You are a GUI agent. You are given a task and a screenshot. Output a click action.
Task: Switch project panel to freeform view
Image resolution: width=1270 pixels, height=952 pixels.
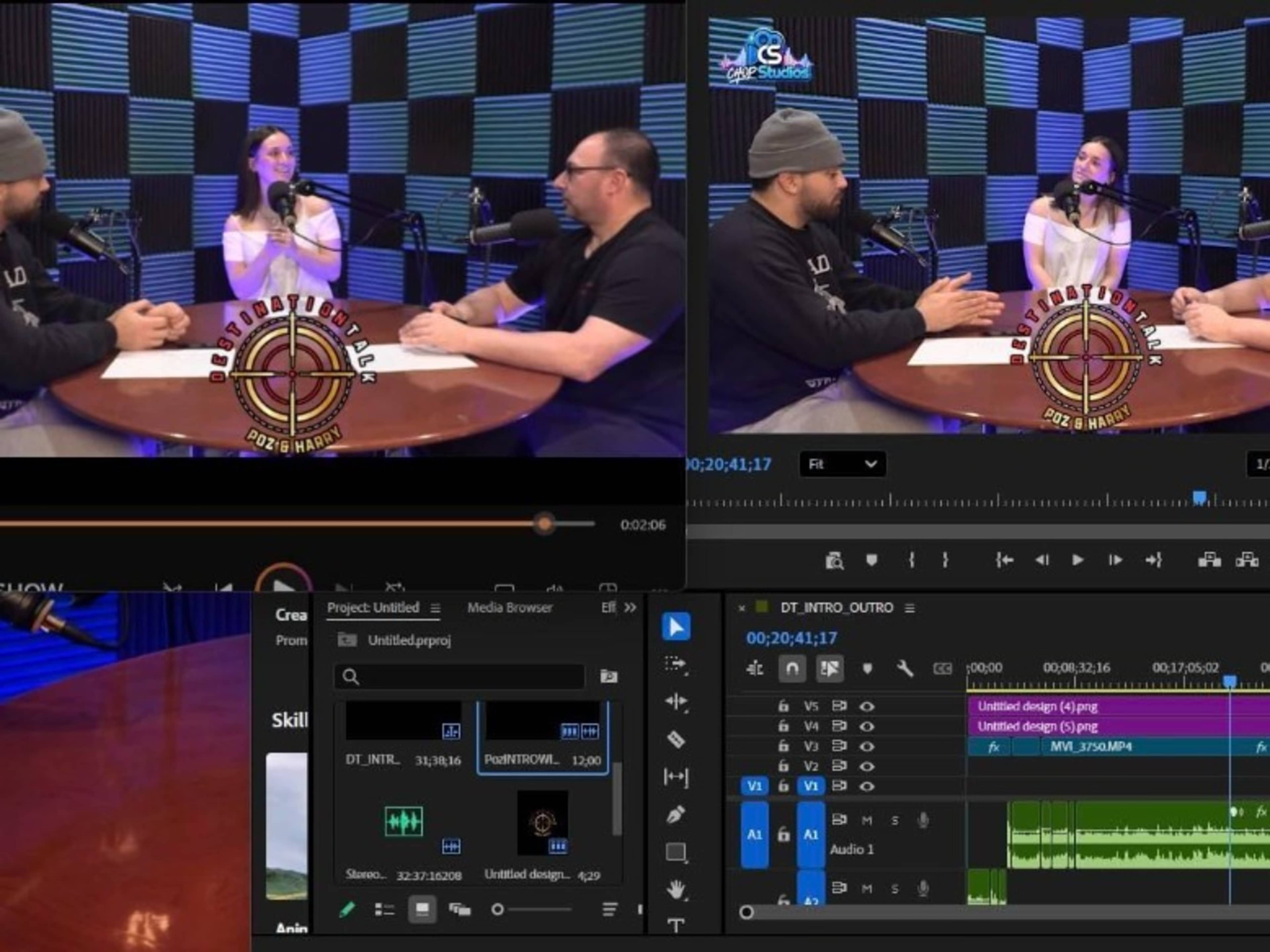[459, 910]
